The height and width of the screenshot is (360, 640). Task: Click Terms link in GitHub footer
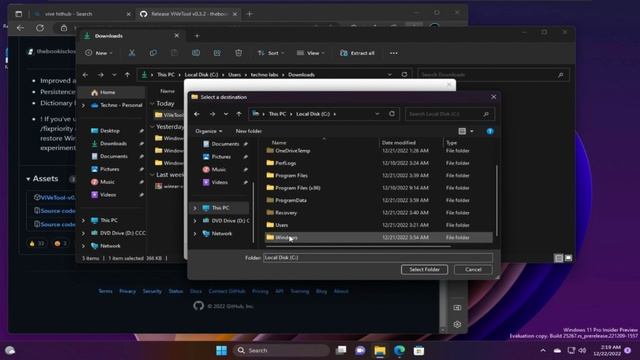pyautogui.click(x=105, y=291)
